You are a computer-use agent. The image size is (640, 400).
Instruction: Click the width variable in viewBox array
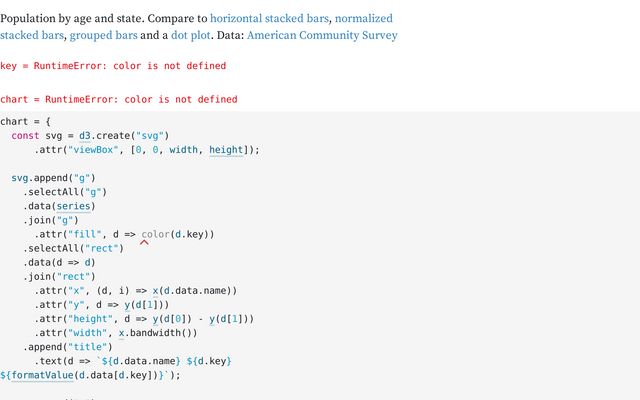pos(183,150)
